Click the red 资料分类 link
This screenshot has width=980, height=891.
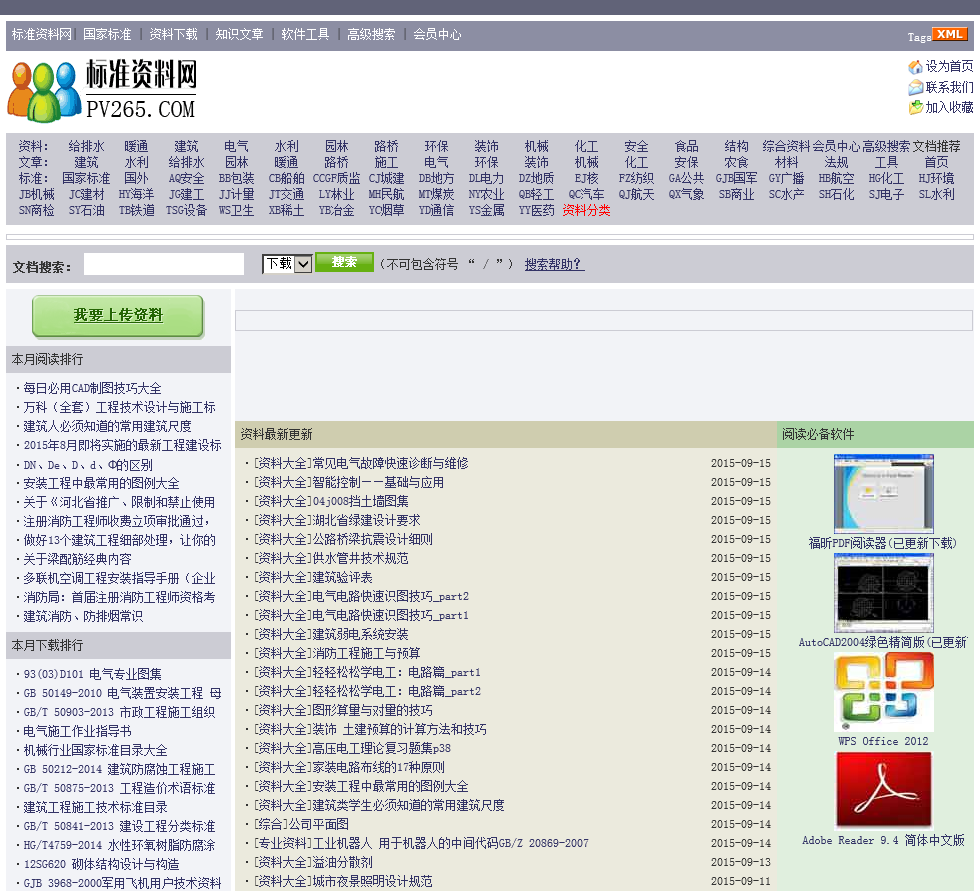(x=586, y=211)
